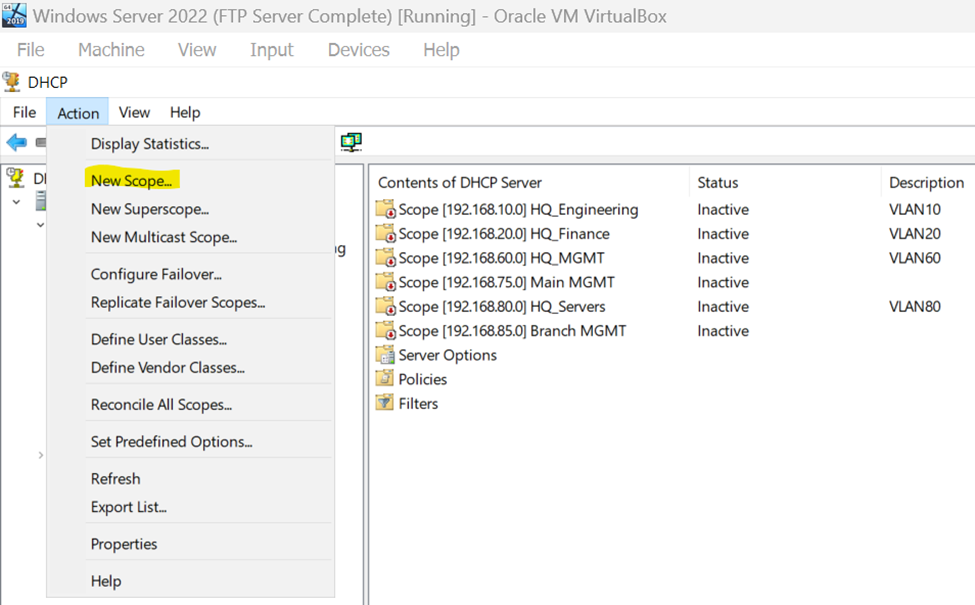Open the DHCP console View menu
Viewport: 975px width, 605px height.
click(x=134, y=113)
